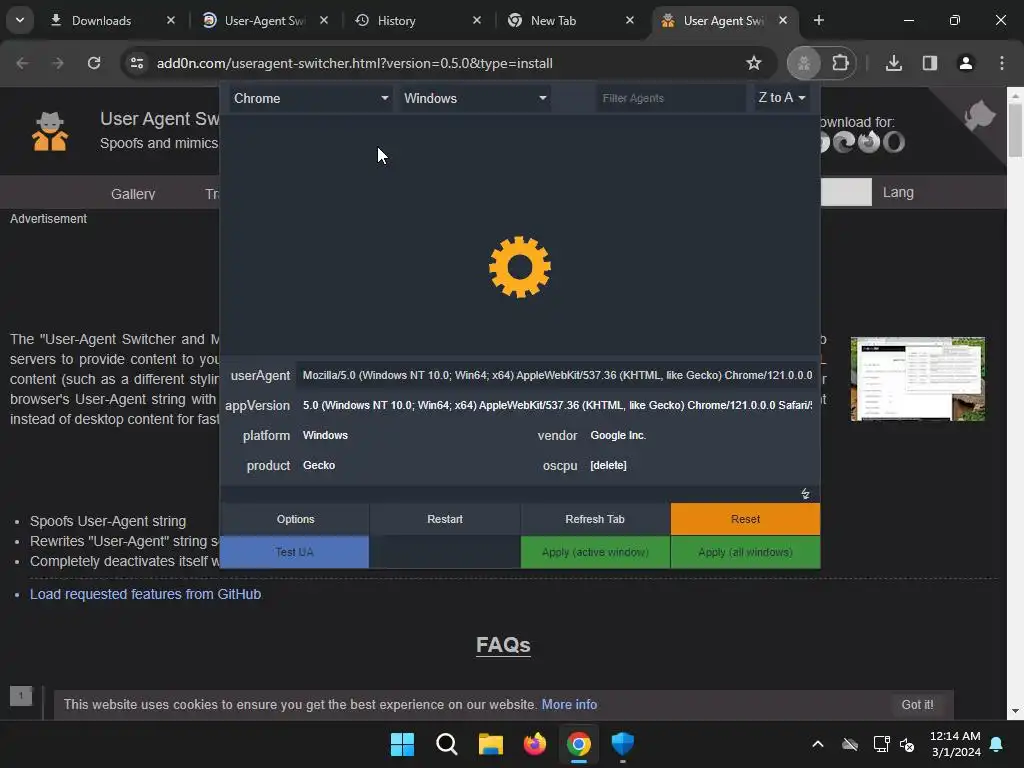Open the Chrome three-dot menu

(x=1002, y=63)
